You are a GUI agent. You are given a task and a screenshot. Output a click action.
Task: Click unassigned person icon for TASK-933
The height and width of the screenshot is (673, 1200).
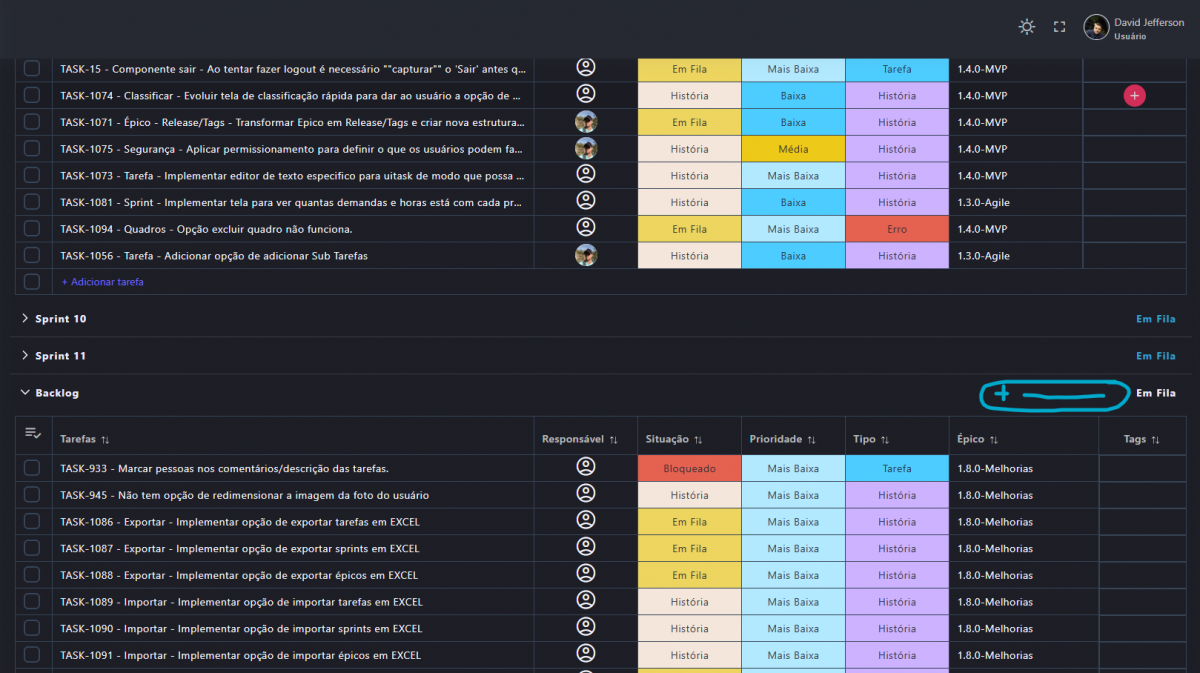click(586, 467)
